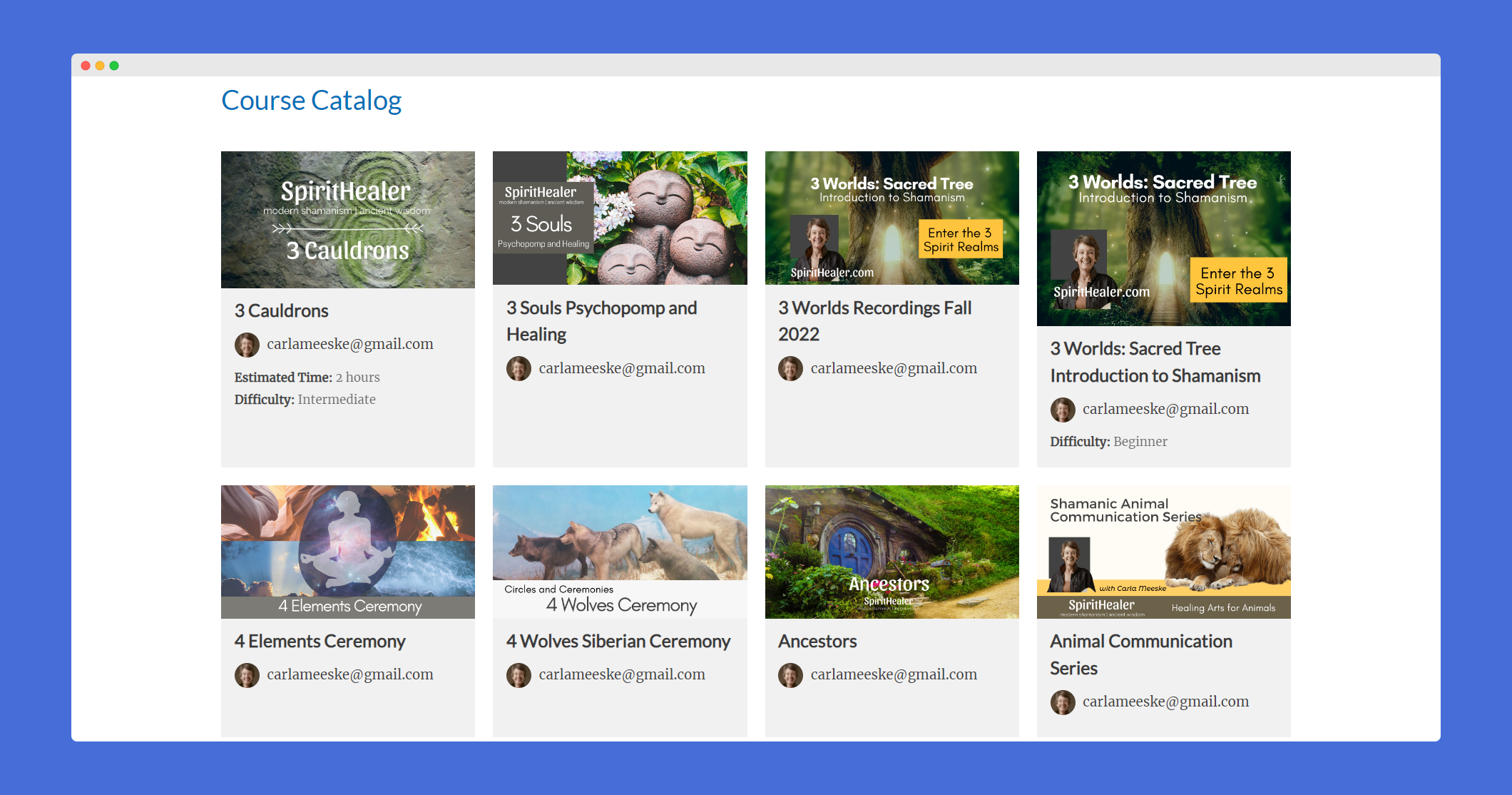The width and height of the screenshot is (1512, 795).
Task: Click the Animal Communication Series title
Action: pyautogui.click(x=1141, y=654)
